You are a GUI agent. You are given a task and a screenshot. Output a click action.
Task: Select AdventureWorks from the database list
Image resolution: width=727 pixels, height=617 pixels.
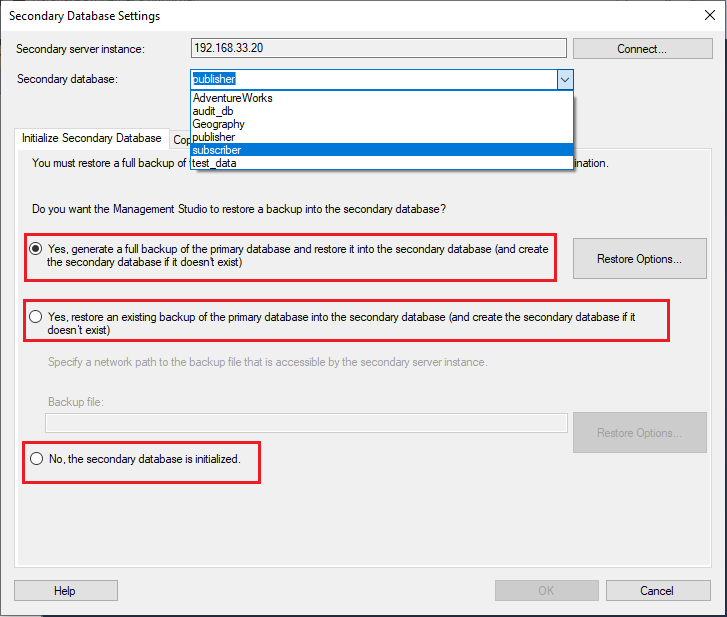point(233,98)
